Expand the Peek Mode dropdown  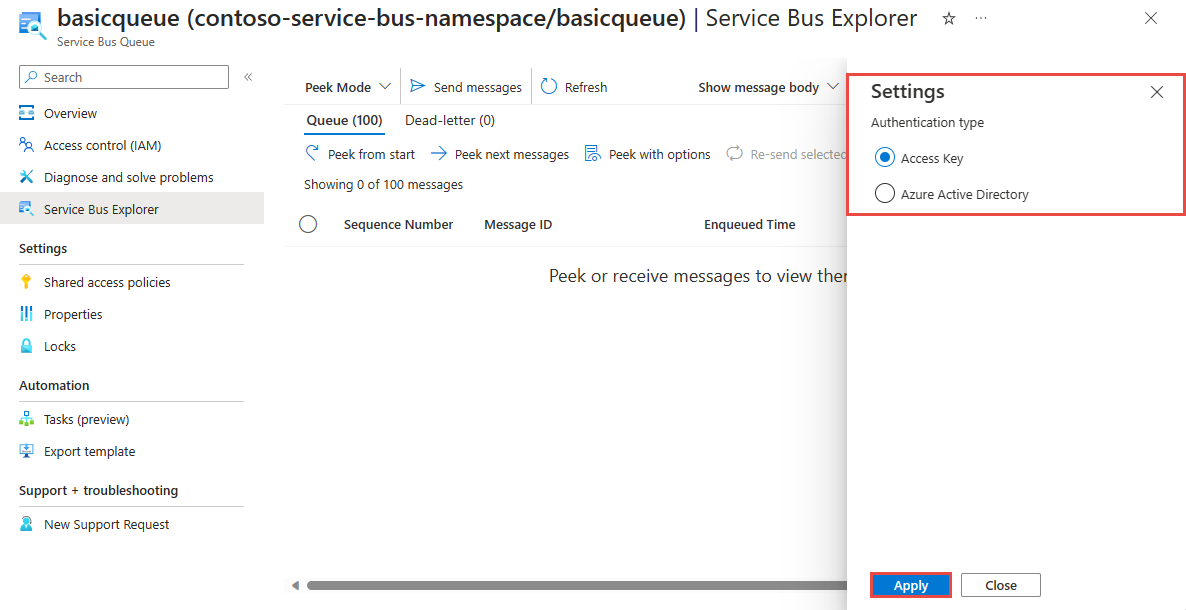point(348,87)
